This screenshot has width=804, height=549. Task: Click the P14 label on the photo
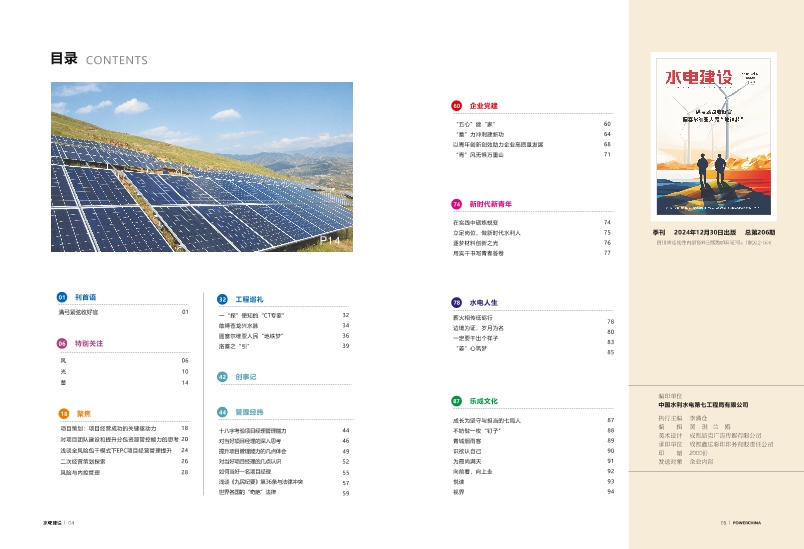[x=330, y=240]
